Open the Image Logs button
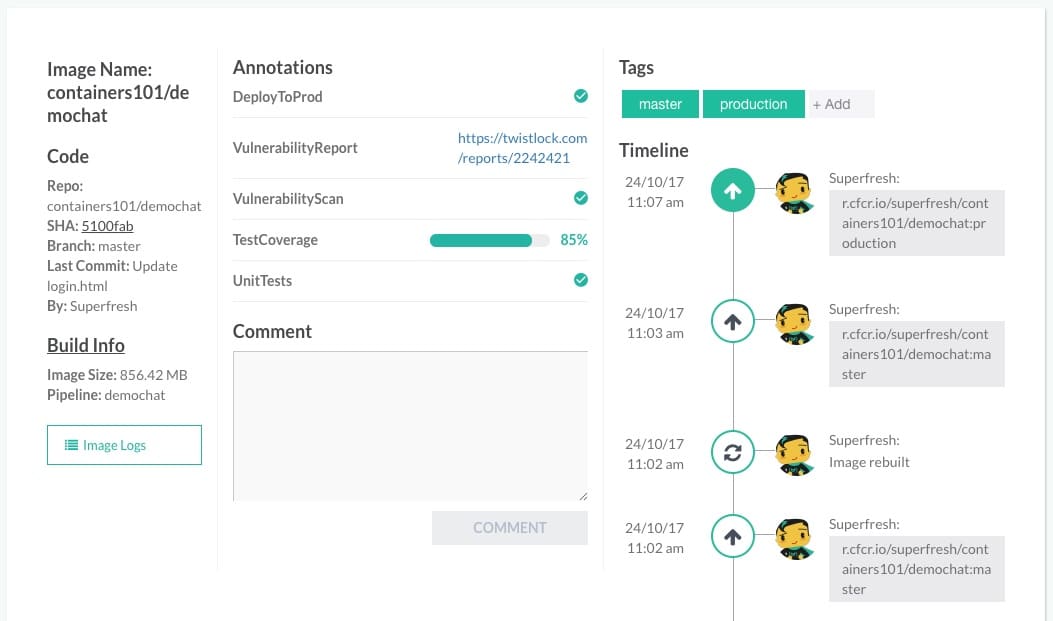This screenshot has height=621, width=1053. point(124,445)
